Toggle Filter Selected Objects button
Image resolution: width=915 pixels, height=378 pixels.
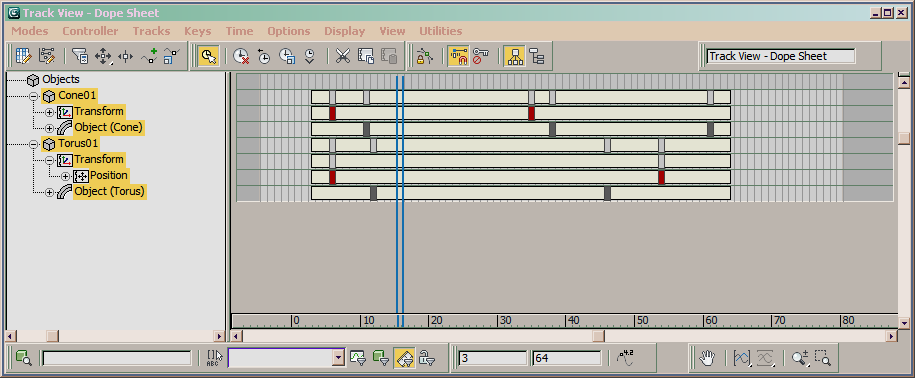(381, 358)
